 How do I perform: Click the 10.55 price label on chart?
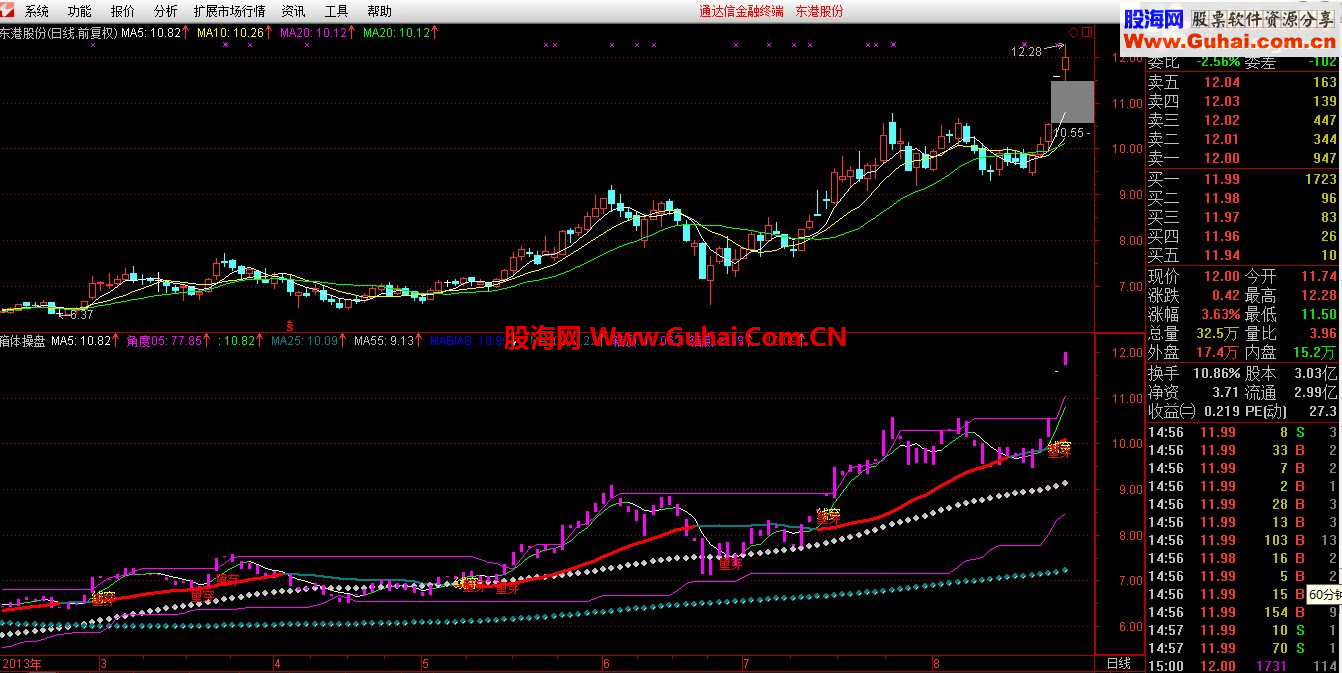1072,132
